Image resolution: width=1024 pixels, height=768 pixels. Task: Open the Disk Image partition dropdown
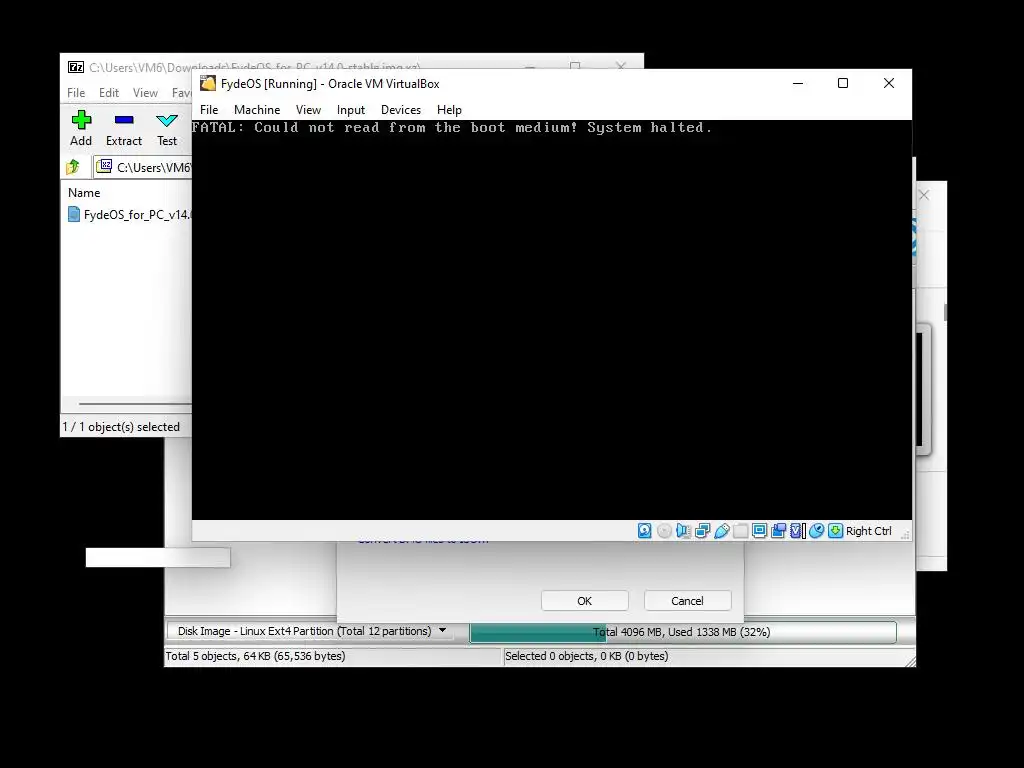tap(310, 631)
